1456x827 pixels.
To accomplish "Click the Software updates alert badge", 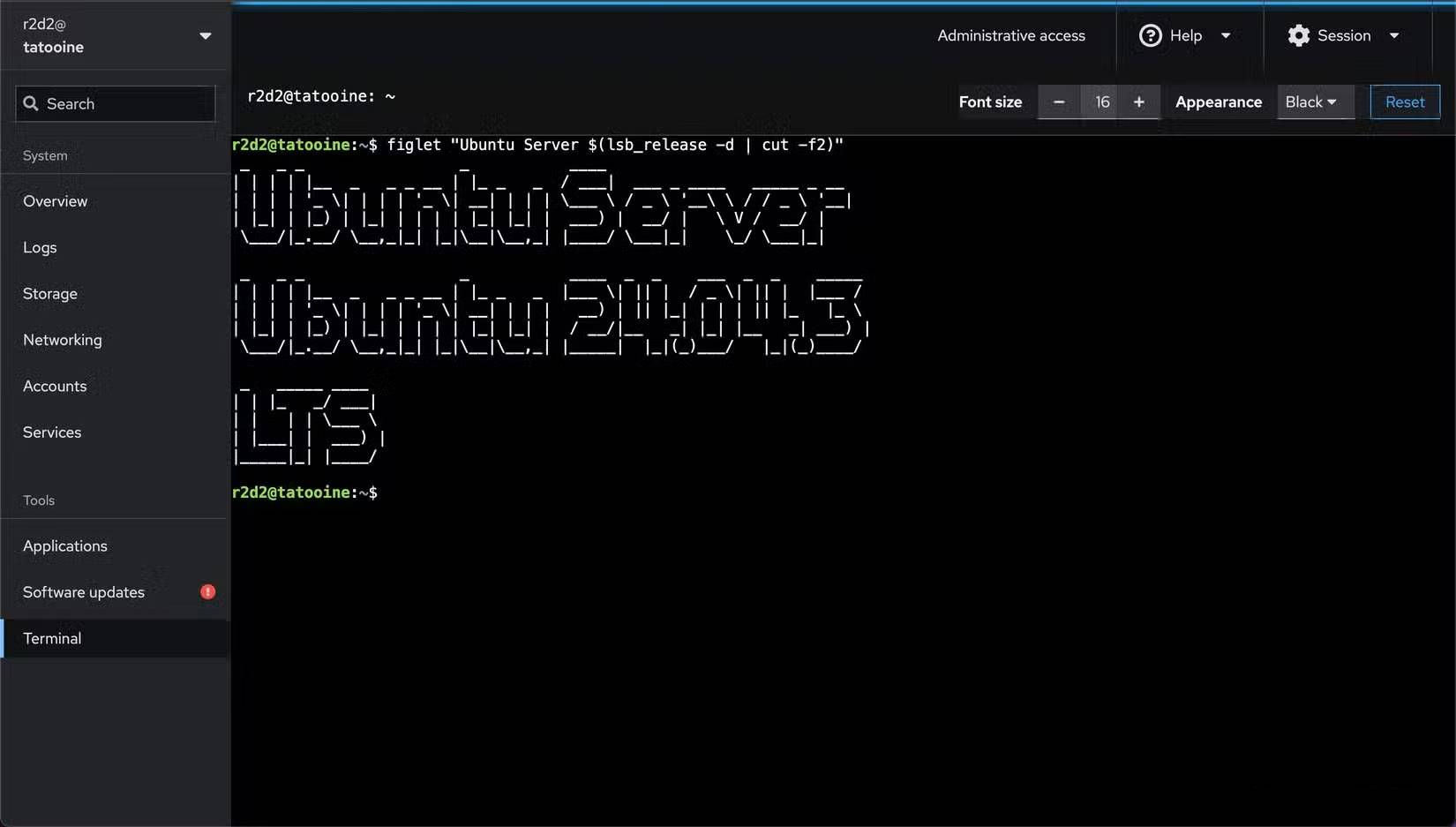I will pyautogui.click(x=206, y=591).
